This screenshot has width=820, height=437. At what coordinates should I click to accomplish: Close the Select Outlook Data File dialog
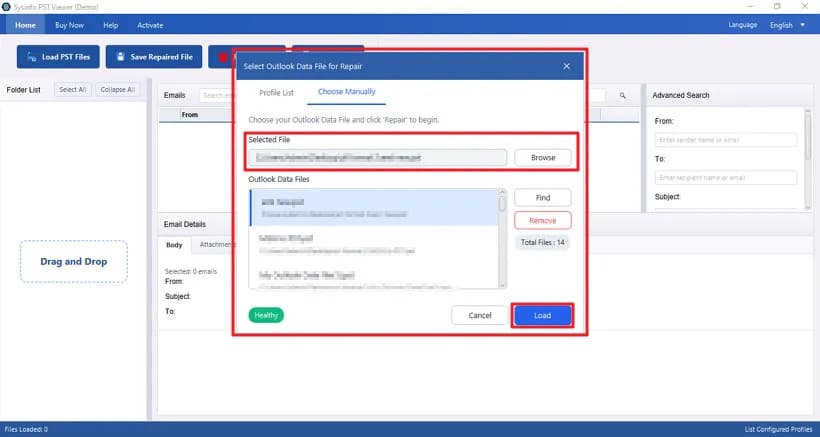567,66
